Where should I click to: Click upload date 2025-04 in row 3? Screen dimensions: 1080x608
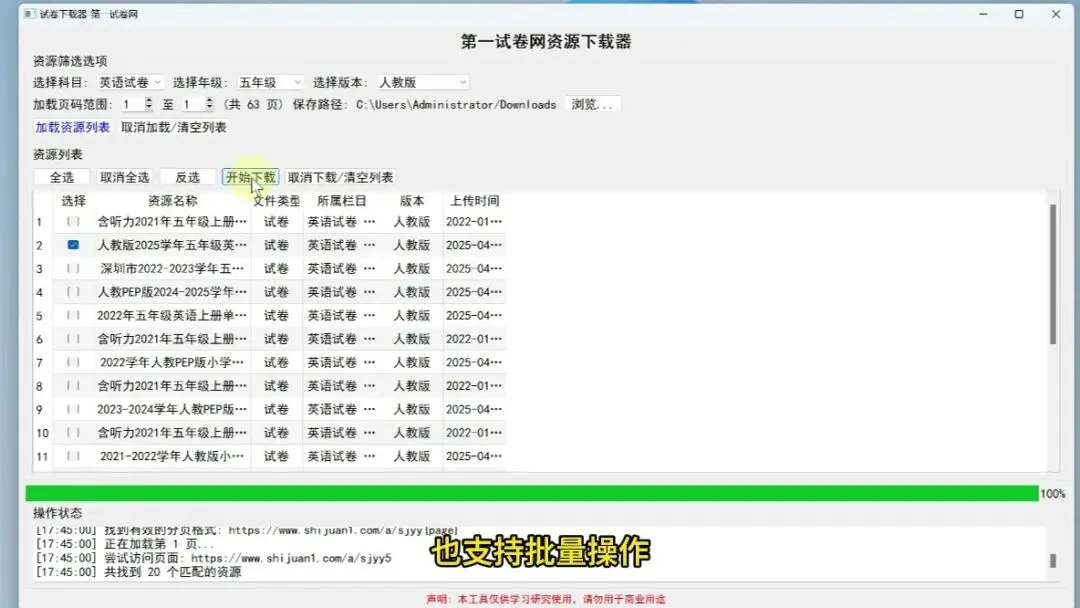click(x=474, y=269)
